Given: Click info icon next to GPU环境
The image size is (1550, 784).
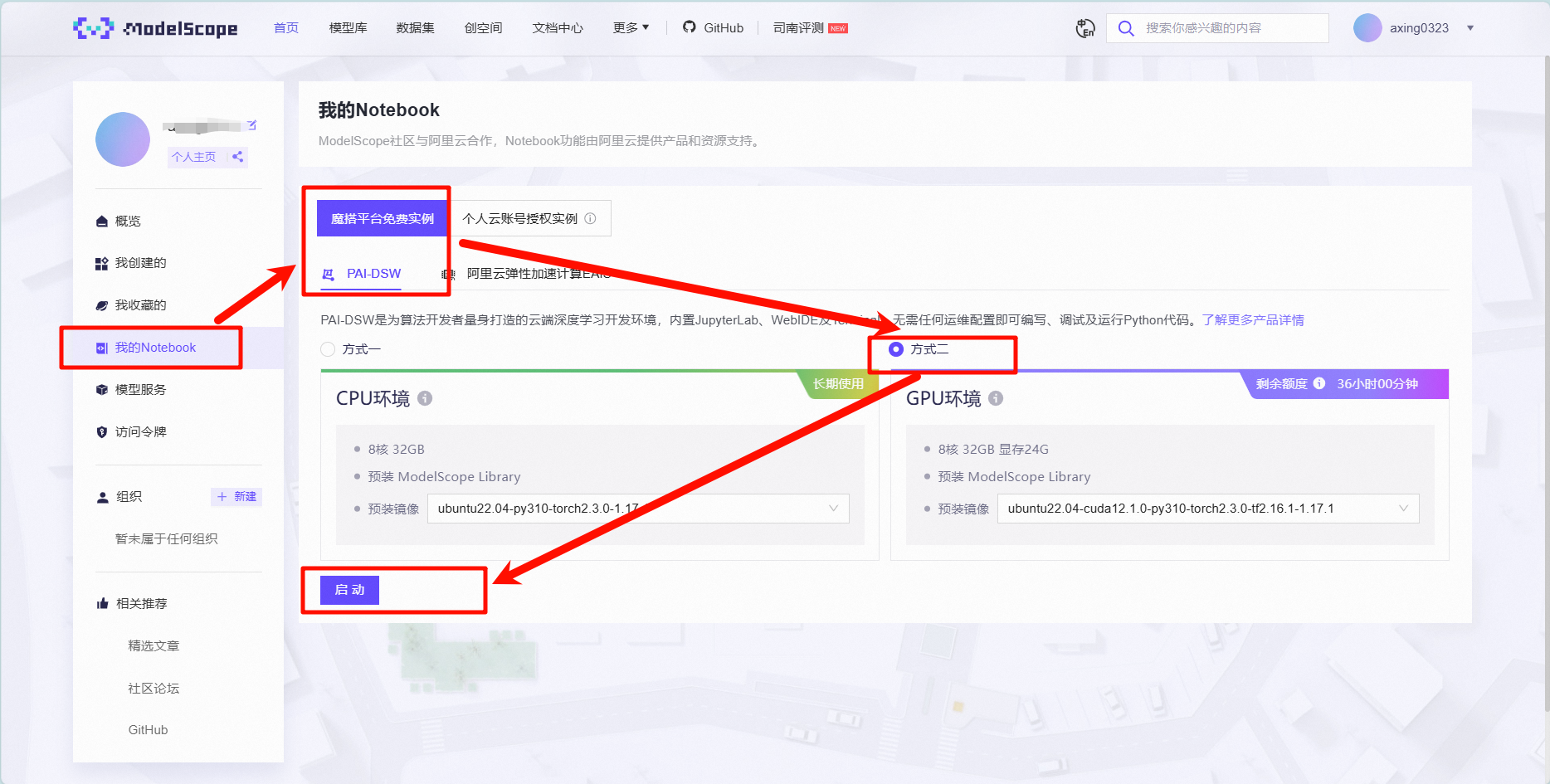Looking at the screenshot, I should point(996,398).
